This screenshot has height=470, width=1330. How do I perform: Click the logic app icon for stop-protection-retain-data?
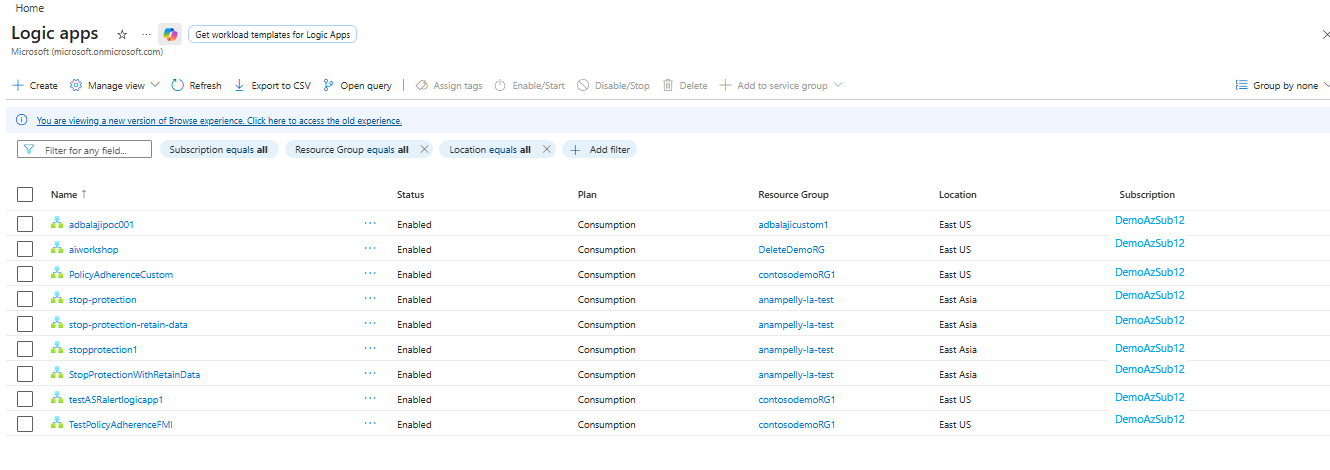pyautogui.click(x=57, y=324)
